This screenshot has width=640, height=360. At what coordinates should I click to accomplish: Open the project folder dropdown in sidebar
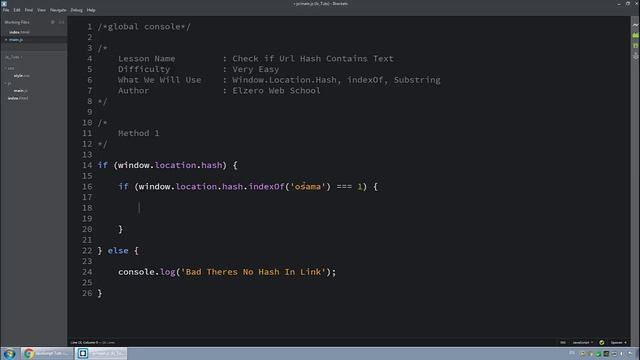[x=13, y=57]
